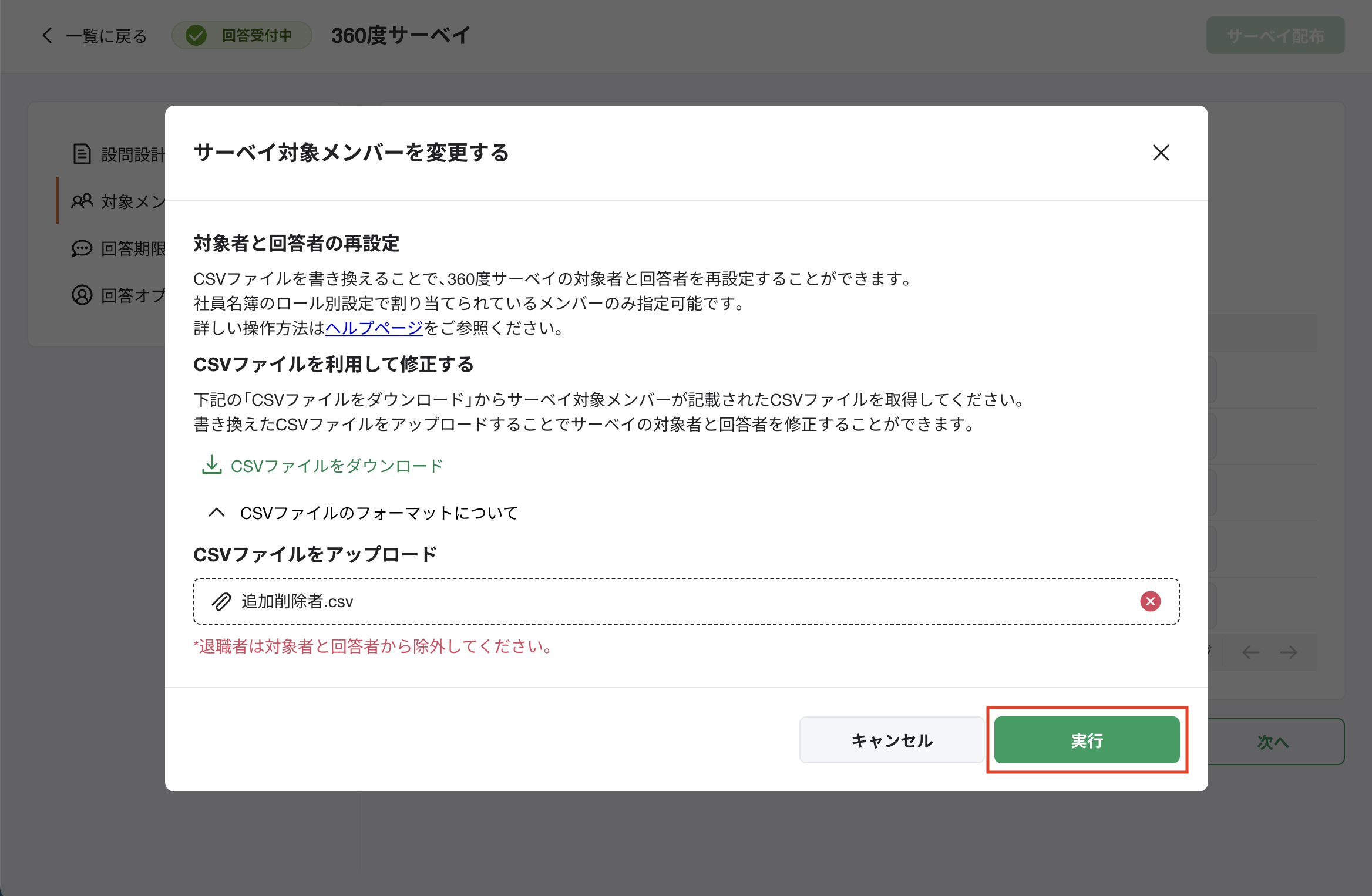Open the ヘルプページ link
1372x896 pixels.
[x=374, y=328]
